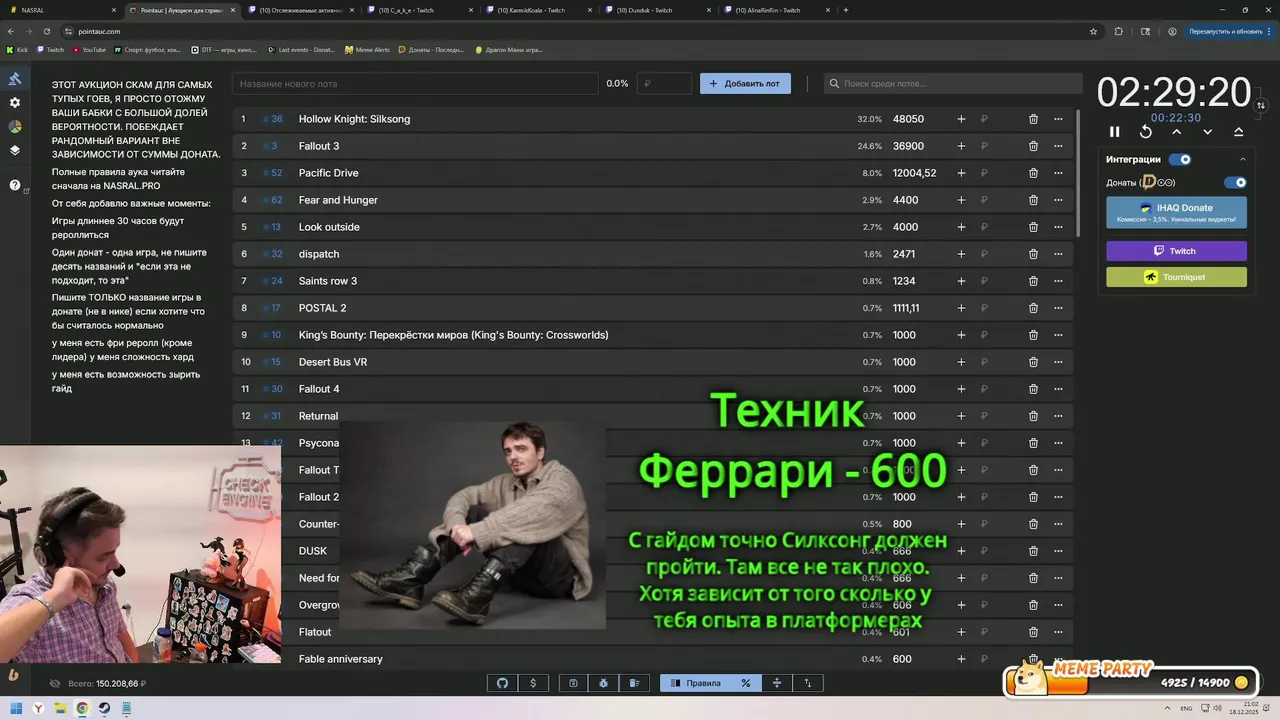Image resolution: width=1280 pixels, height=720 pixels.
Task: Delete the POSTAL 2 lot
Action: click(1033, 308)
